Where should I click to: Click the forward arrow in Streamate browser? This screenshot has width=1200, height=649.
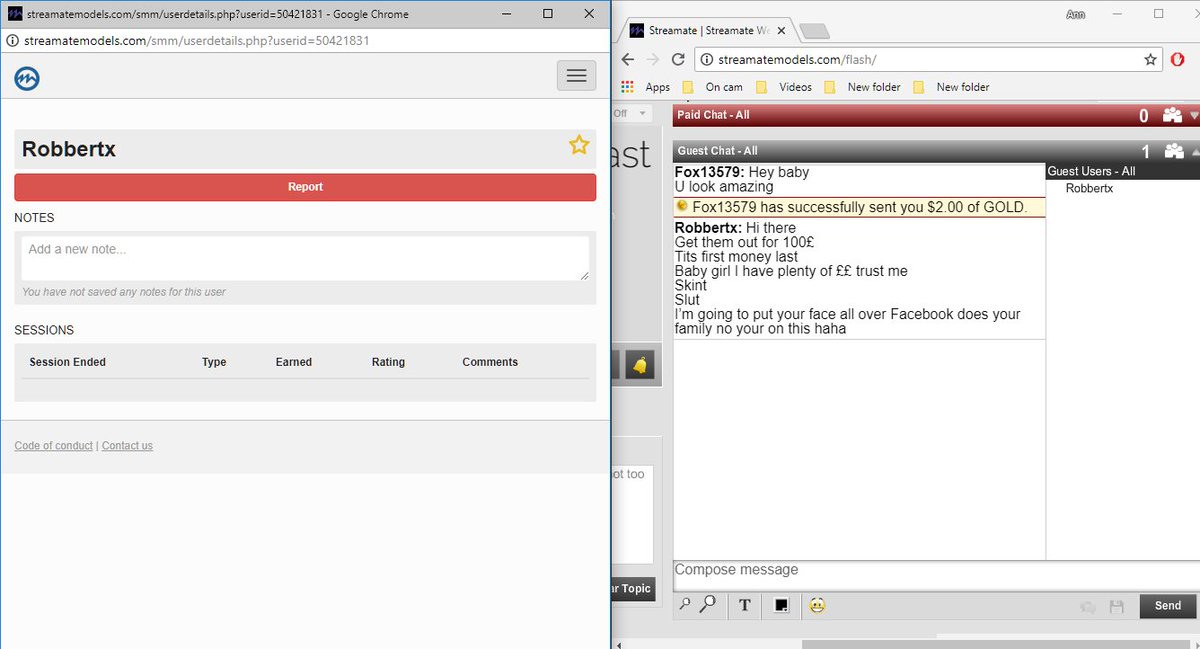pyautogui.click(x=653, y=59)
